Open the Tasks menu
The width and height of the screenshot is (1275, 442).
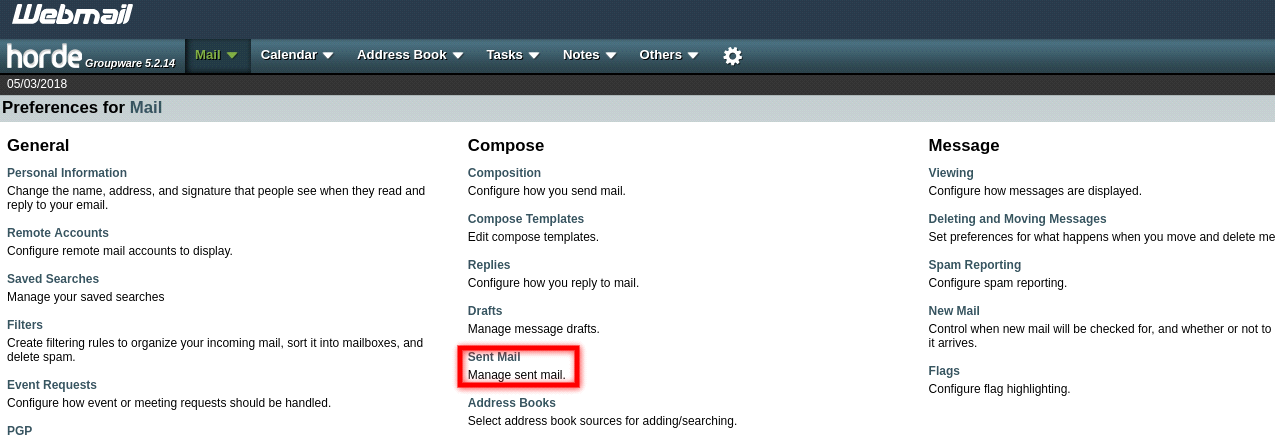pyautogui.click(x=512, y=55)
